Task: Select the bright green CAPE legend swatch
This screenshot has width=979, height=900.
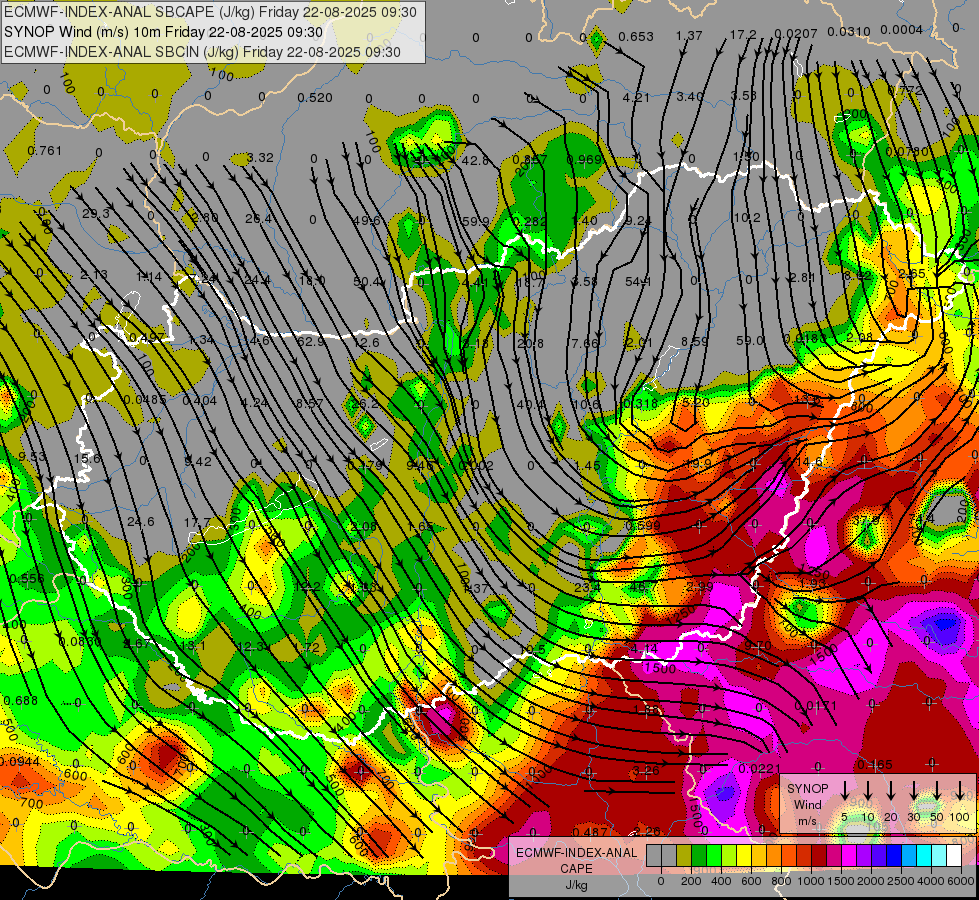Action: [x=714, y=856]
